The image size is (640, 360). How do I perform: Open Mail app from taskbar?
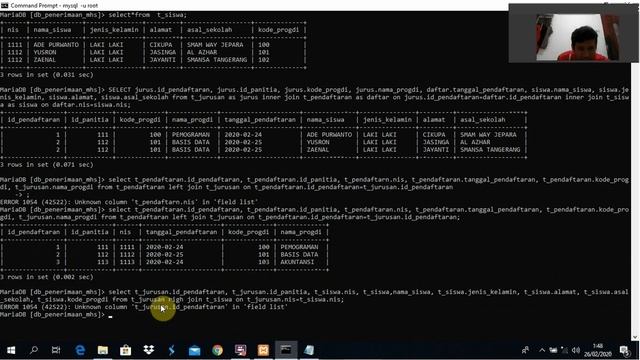point(194,350)
